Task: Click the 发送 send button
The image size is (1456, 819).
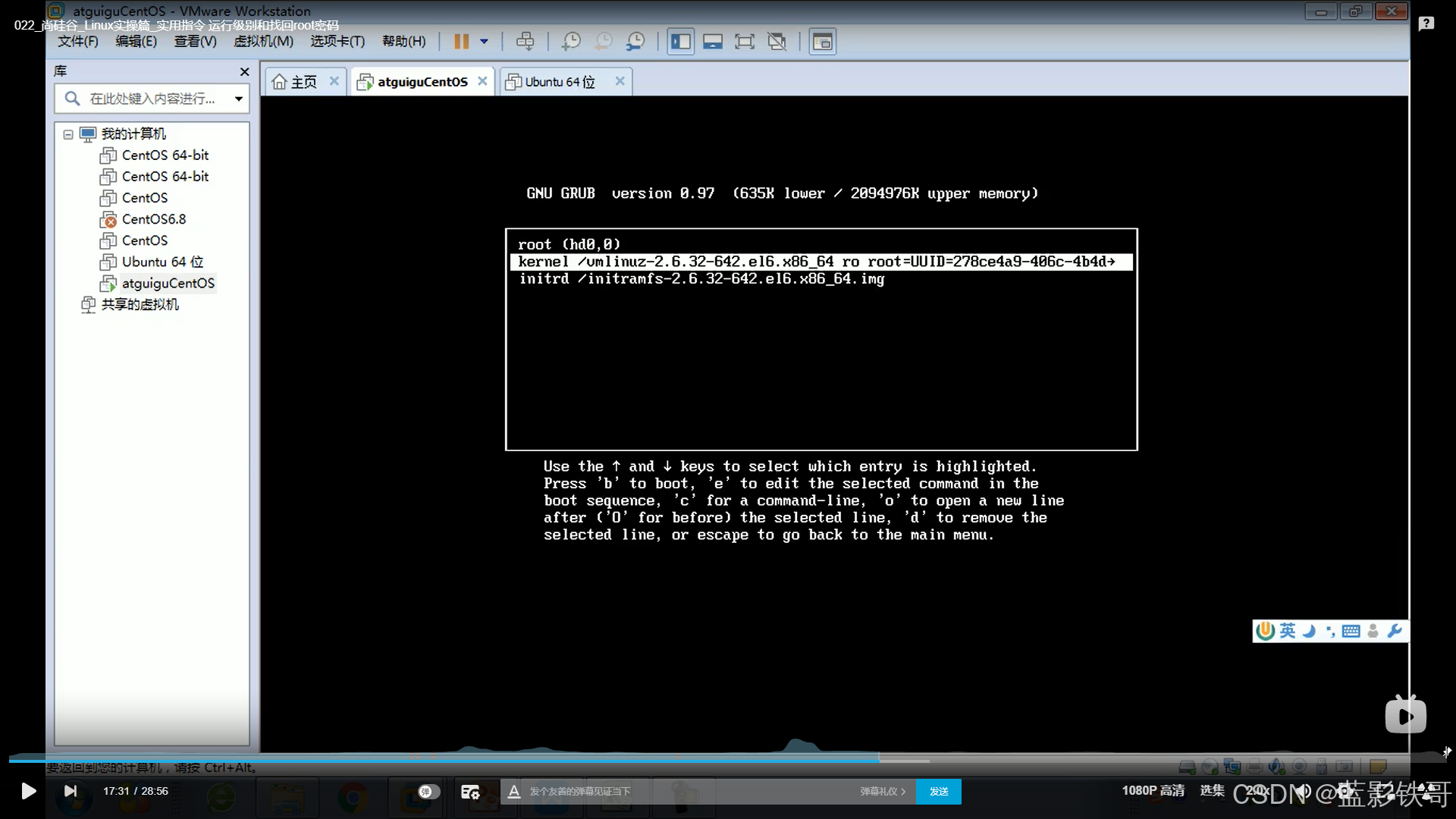Action: click(x=938, y=792)
